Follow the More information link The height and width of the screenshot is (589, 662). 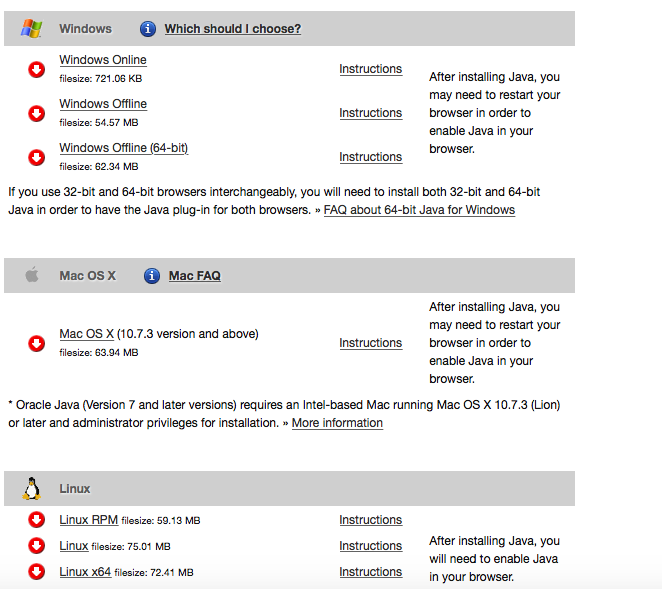(337, 423)
